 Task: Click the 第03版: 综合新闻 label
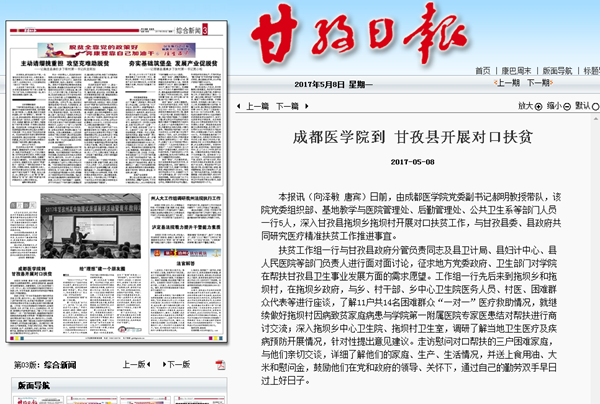coord(45,365)
